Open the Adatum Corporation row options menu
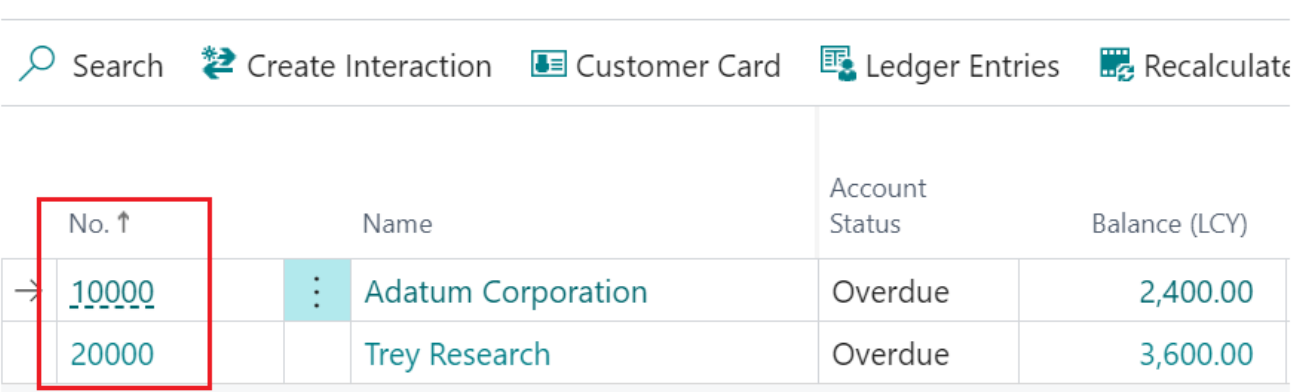Screen dimensions: 1292x392 [x=317, y=290]
